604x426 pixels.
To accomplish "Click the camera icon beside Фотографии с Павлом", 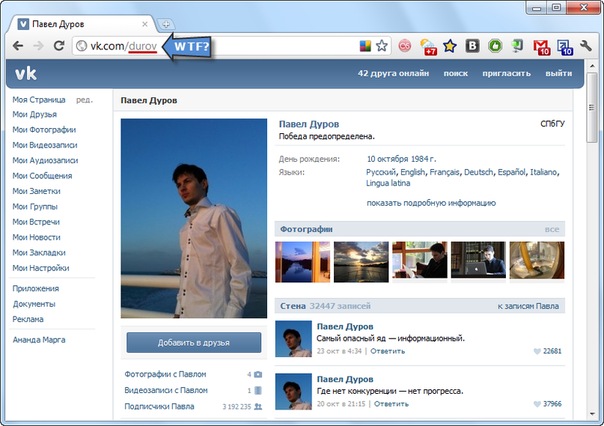I will point(258,374).
